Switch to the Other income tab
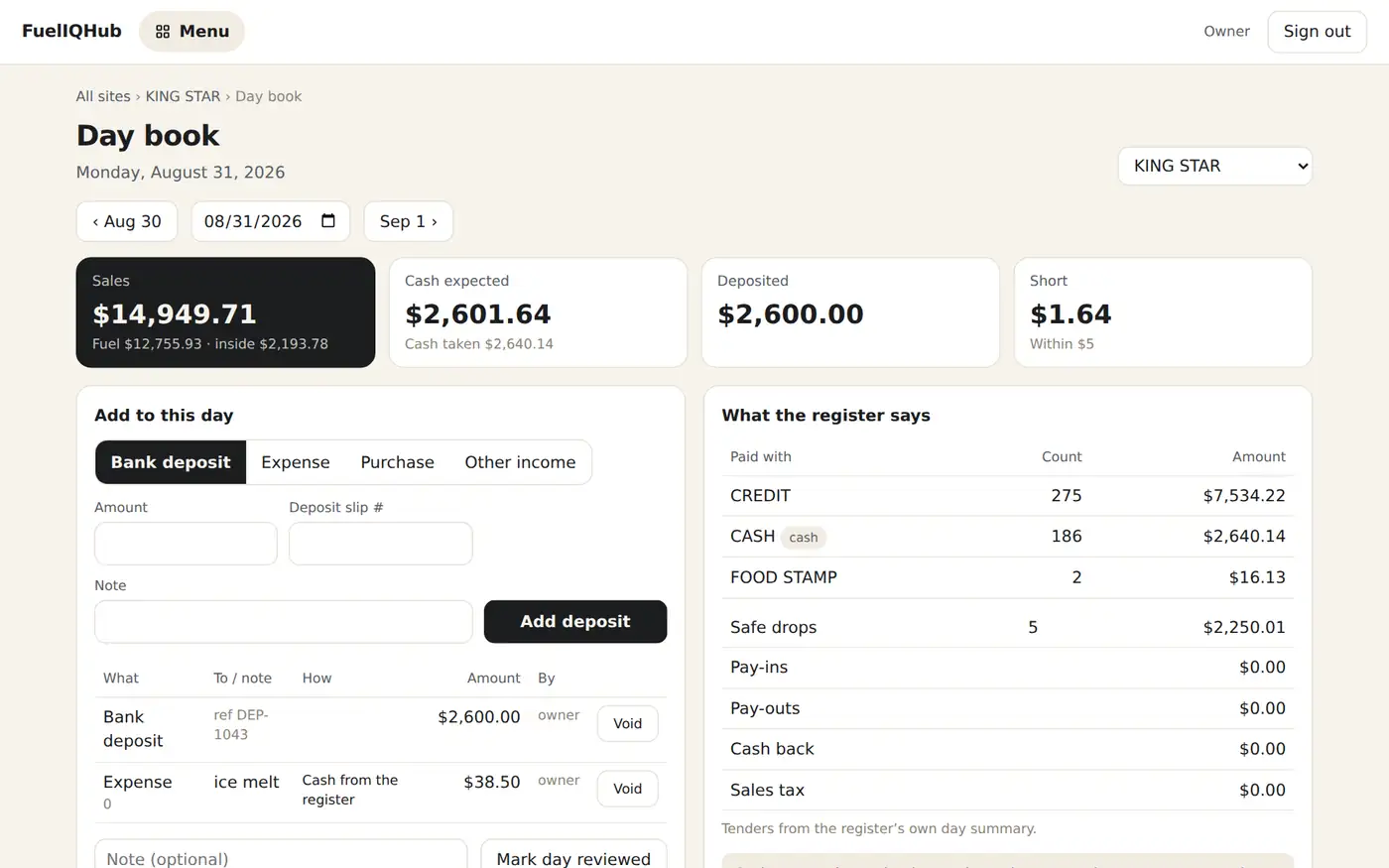 coord(520,462)
